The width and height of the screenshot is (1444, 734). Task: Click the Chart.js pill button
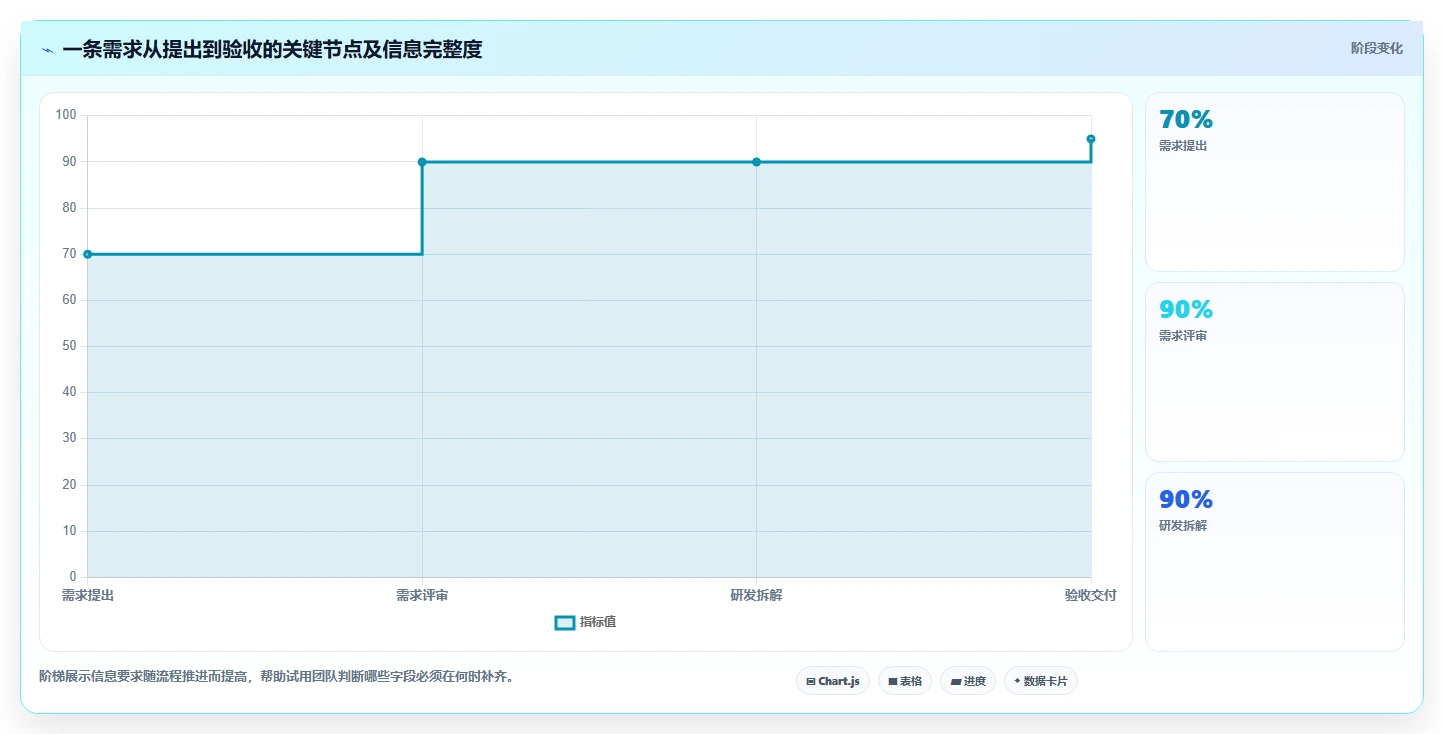point(833,681)
